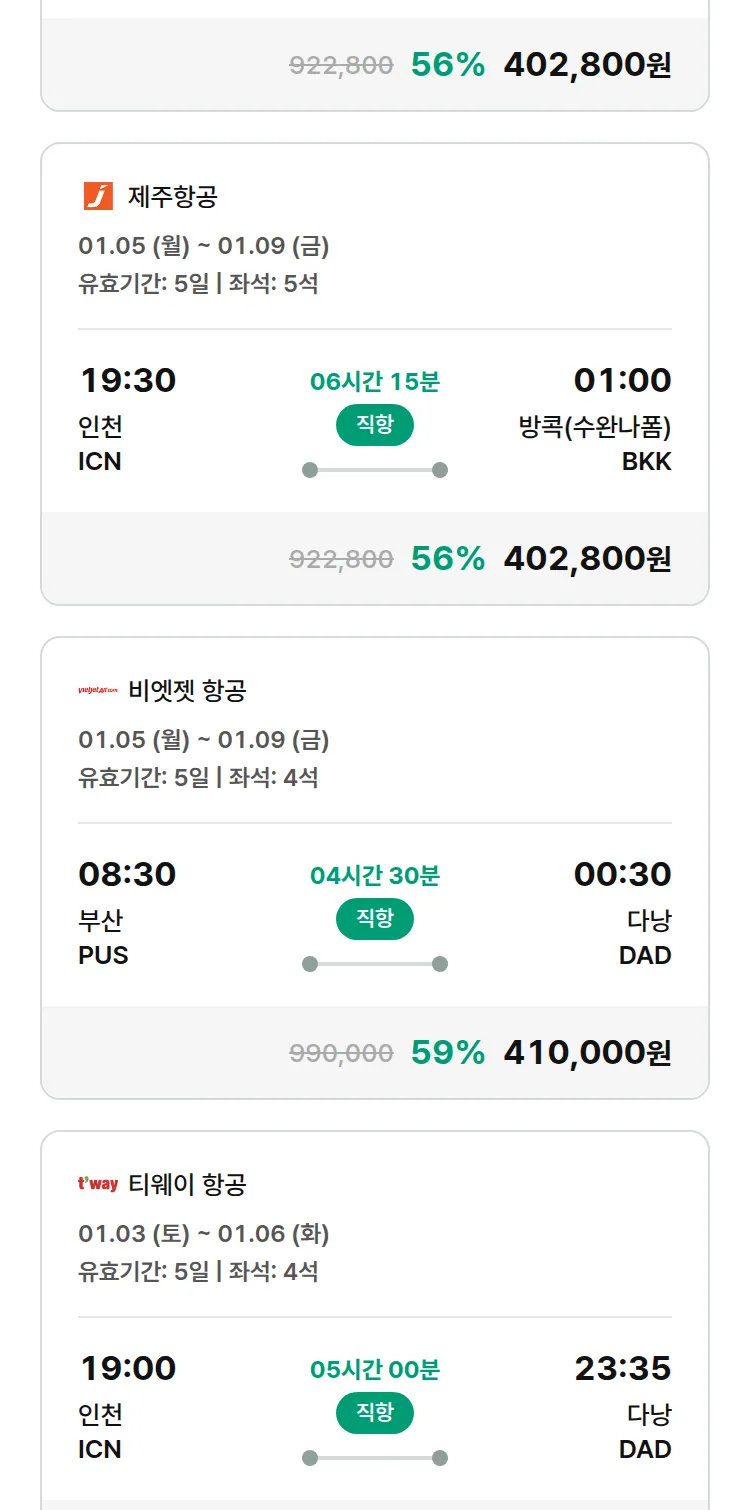Click the route line on the 티웨이 항공 flight
Image resolution: width=750 pixels, height=1510 pixels.
[374, 1458]
